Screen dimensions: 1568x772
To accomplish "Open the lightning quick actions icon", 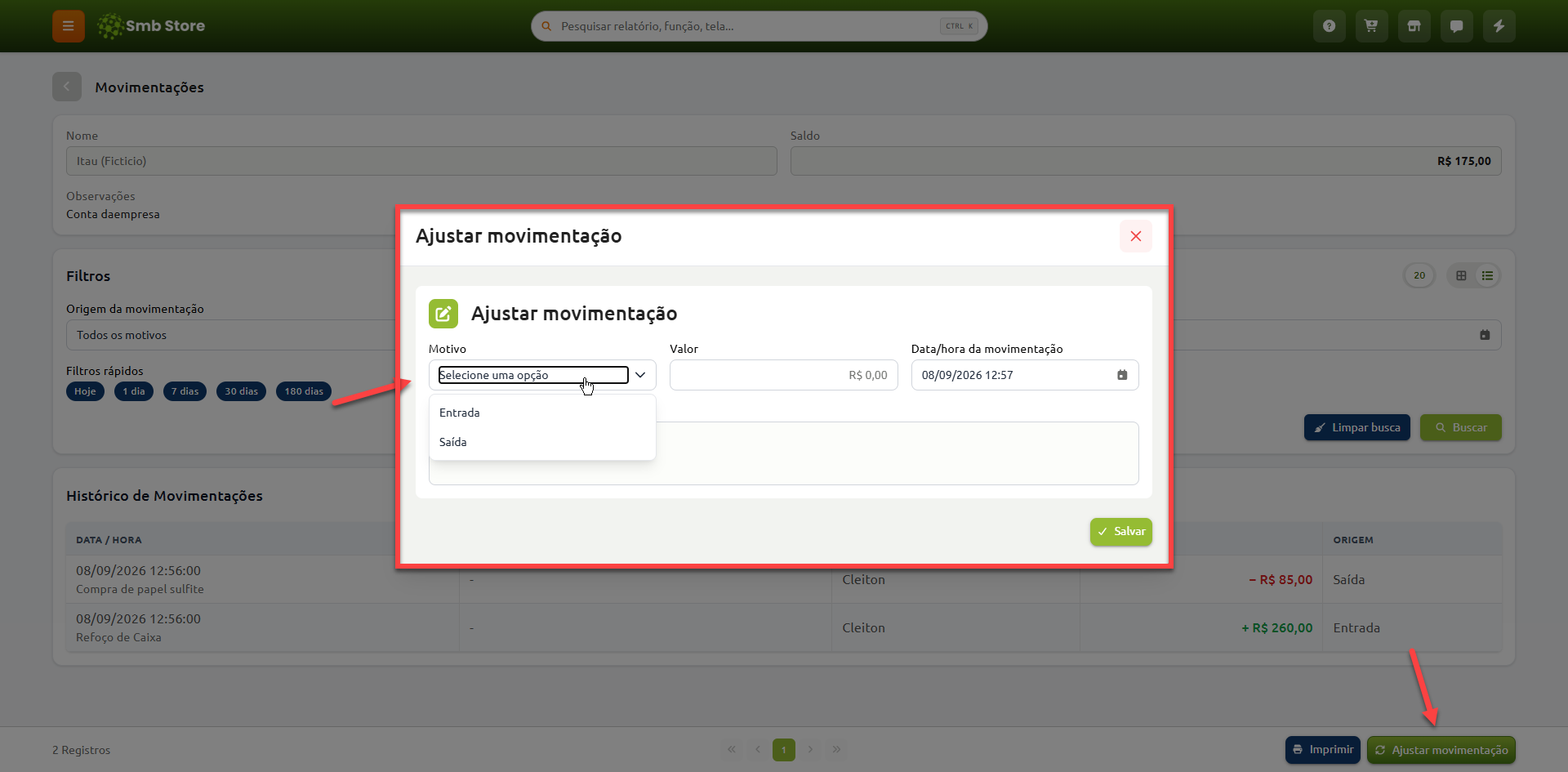I will click(x=1499, y=26).
